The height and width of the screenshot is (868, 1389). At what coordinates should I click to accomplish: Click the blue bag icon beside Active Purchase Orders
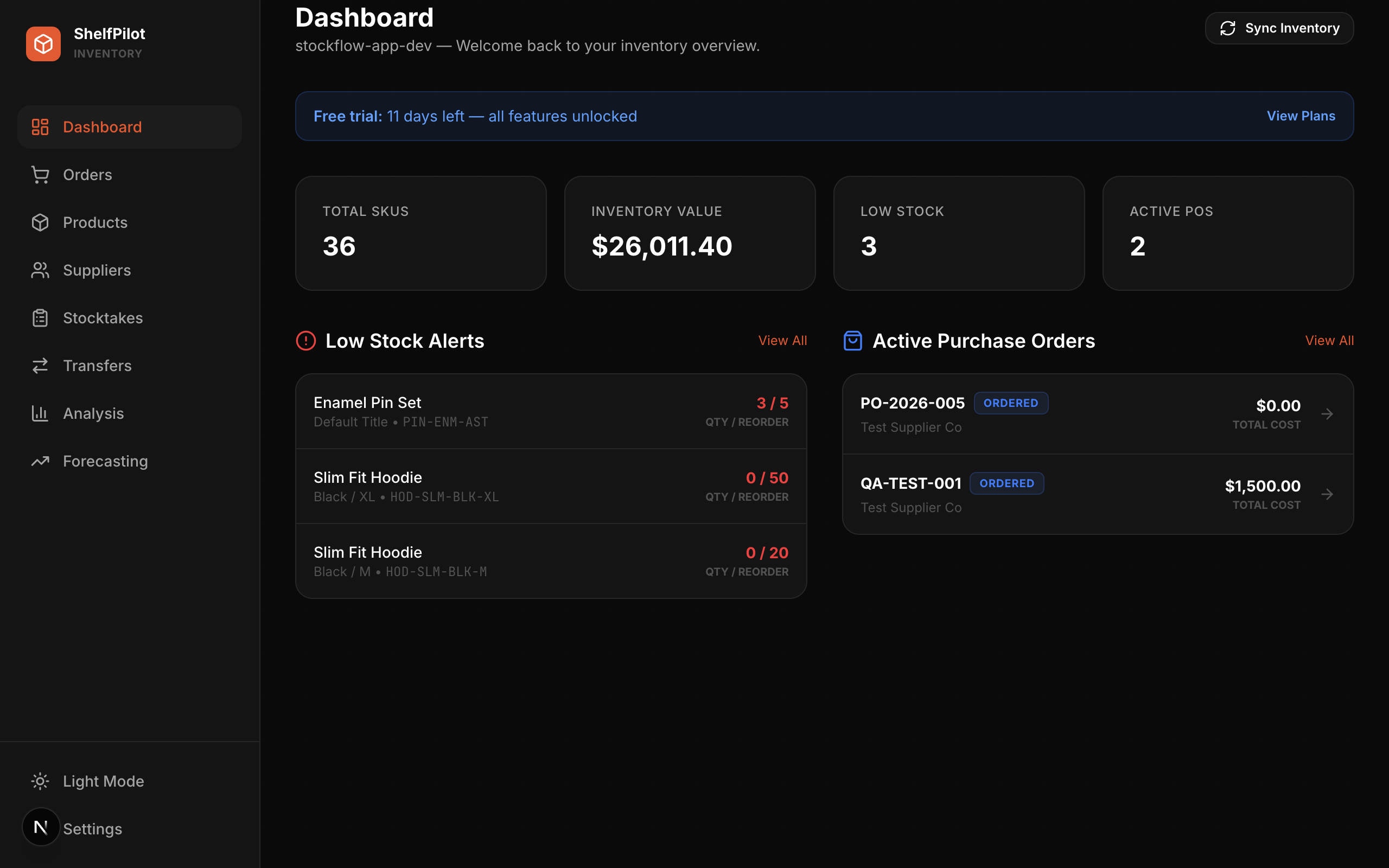[853, 341]
